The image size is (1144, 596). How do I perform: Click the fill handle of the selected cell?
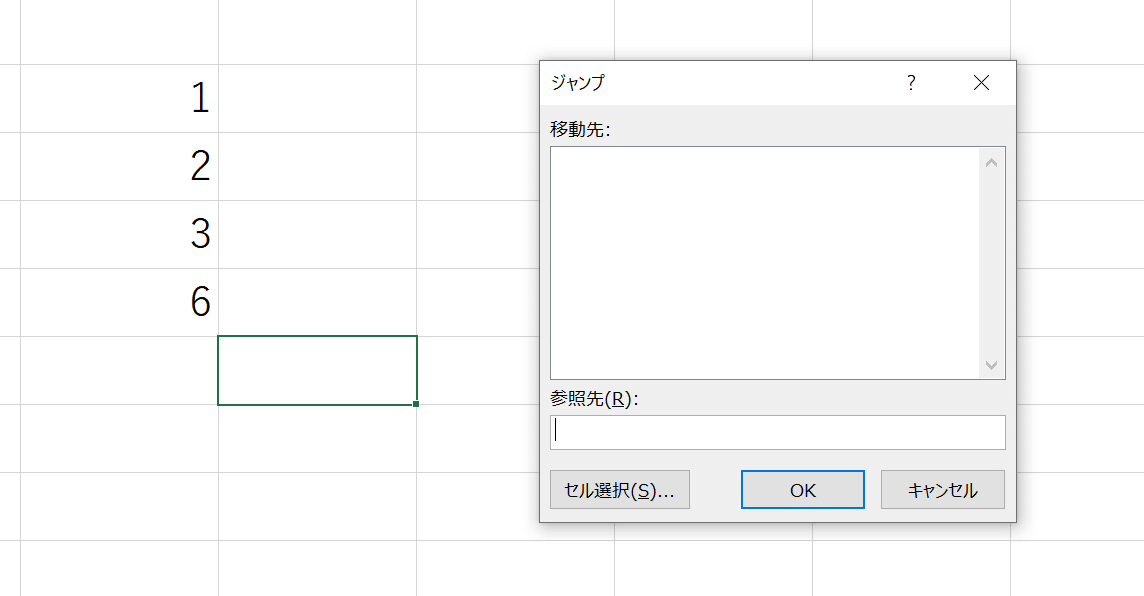[x=416, y=402]
